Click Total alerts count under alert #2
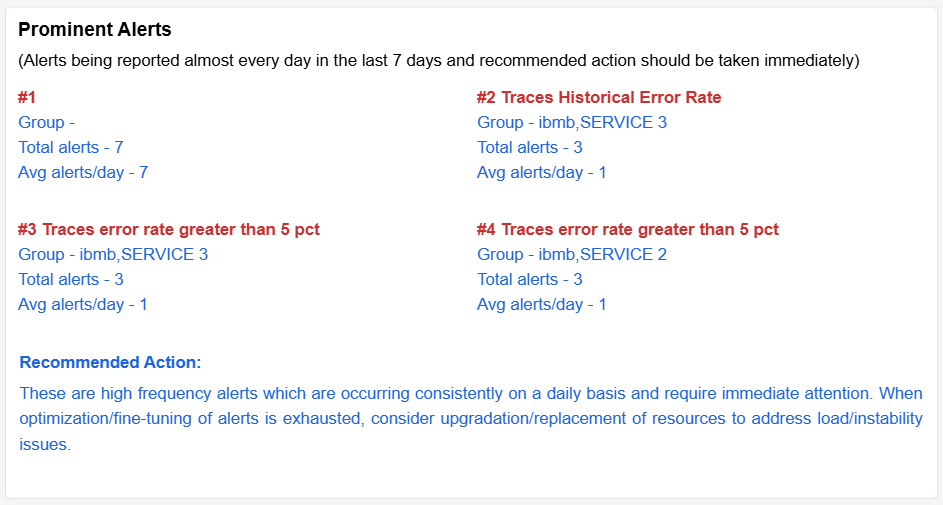Screen dimensions: 943x505 pos(530,147)
